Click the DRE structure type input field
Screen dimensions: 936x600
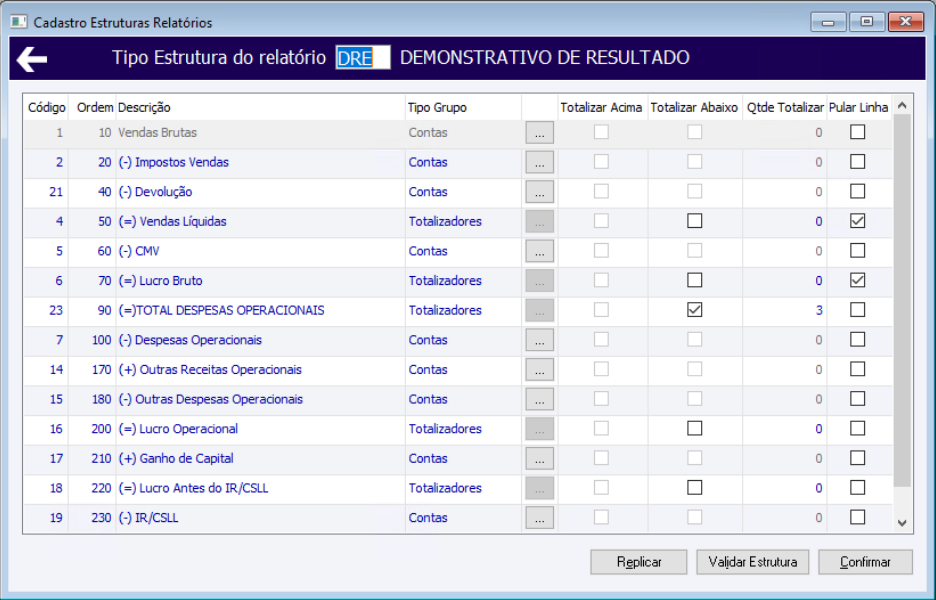pyautogui.click(x=362, y=58)
